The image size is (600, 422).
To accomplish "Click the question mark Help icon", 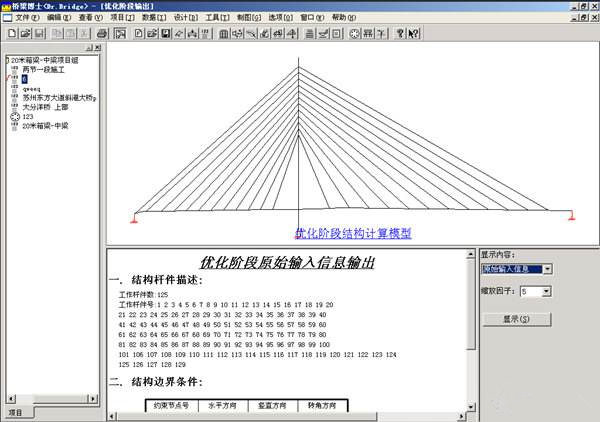I will (400, 34).
